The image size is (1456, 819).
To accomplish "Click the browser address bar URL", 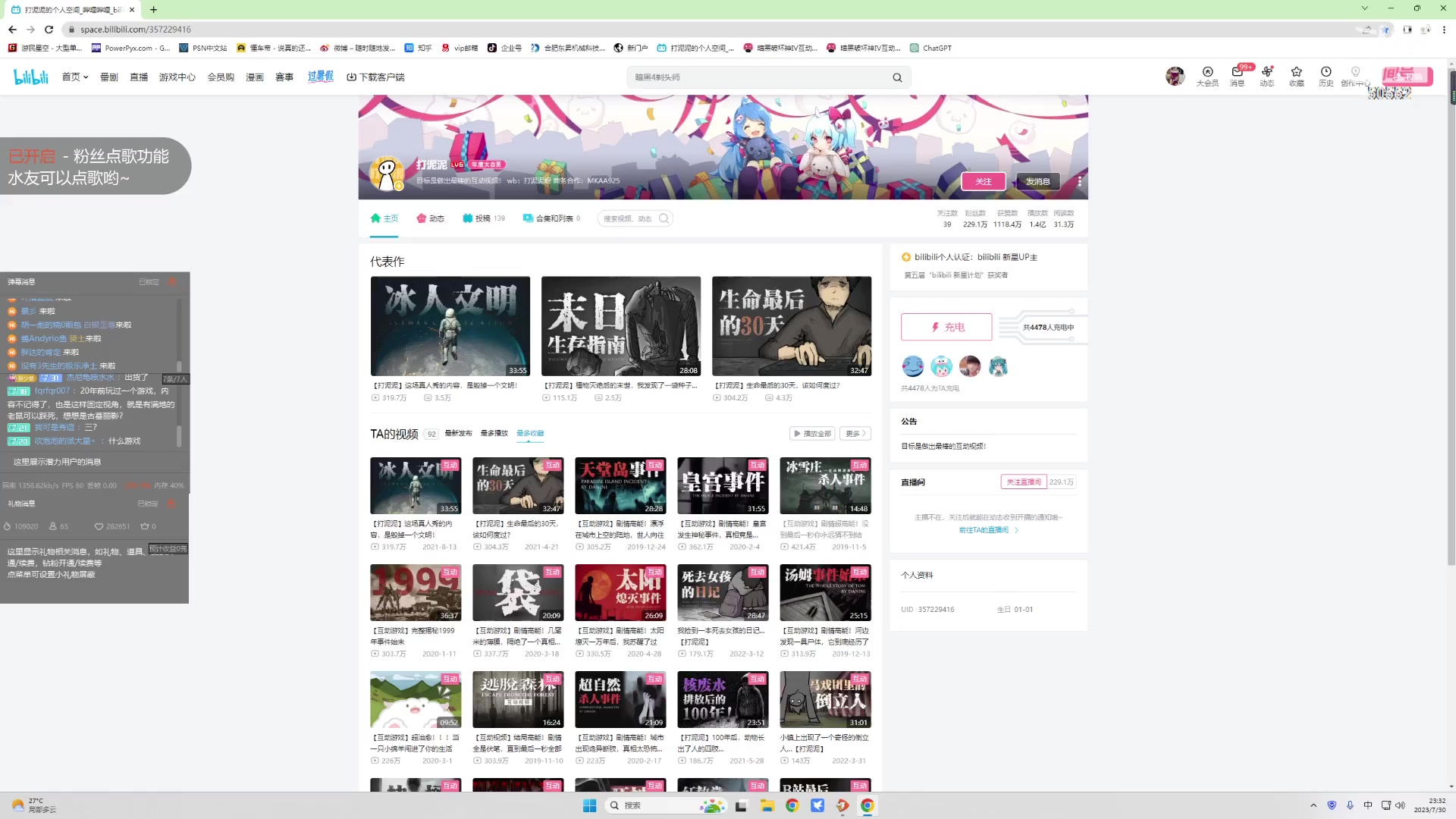I will click(136, 30).
